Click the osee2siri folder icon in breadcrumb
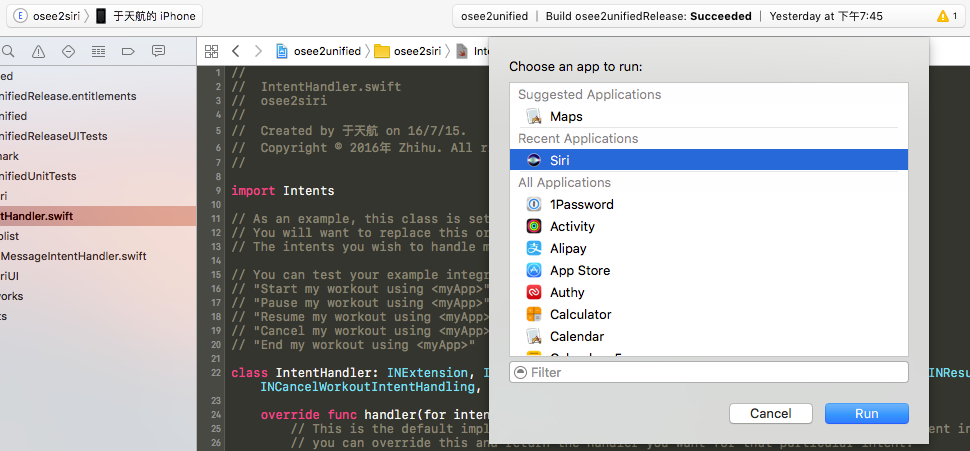This screenshot has width=970, height=451. click(x=382, y=51)
